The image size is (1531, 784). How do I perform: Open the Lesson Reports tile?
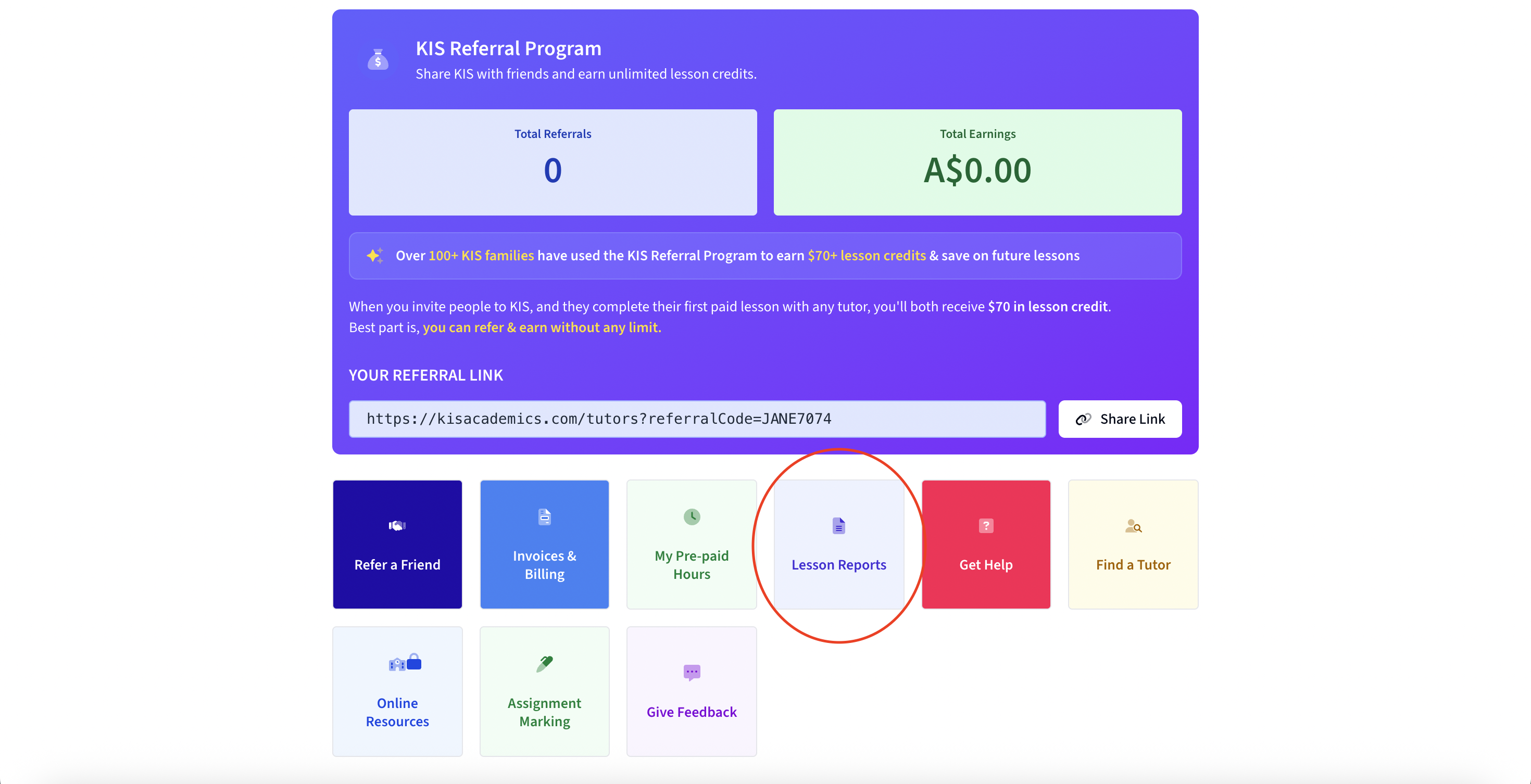838,545
